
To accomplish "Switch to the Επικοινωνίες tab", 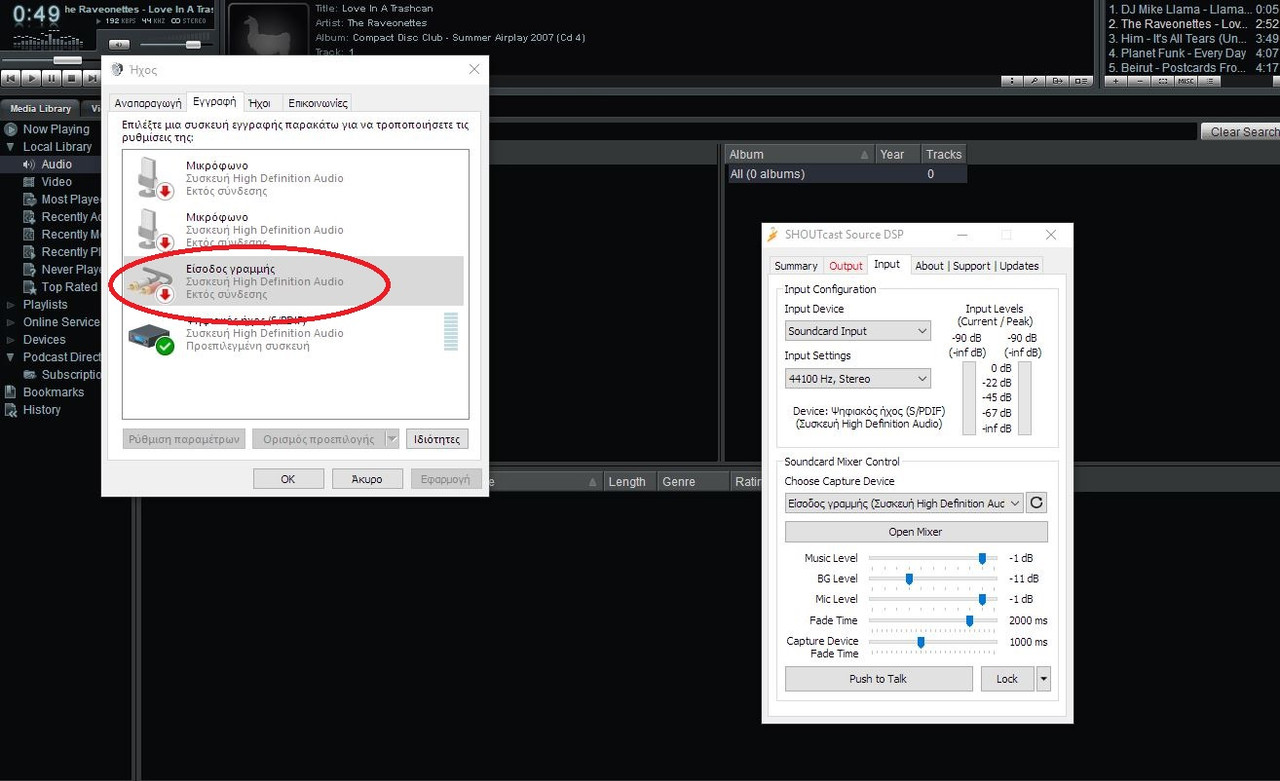I will (317, 103).
